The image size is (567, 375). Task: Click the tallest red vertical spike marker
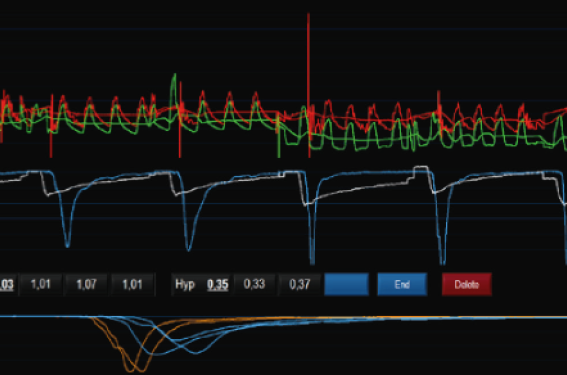[308, 85]
